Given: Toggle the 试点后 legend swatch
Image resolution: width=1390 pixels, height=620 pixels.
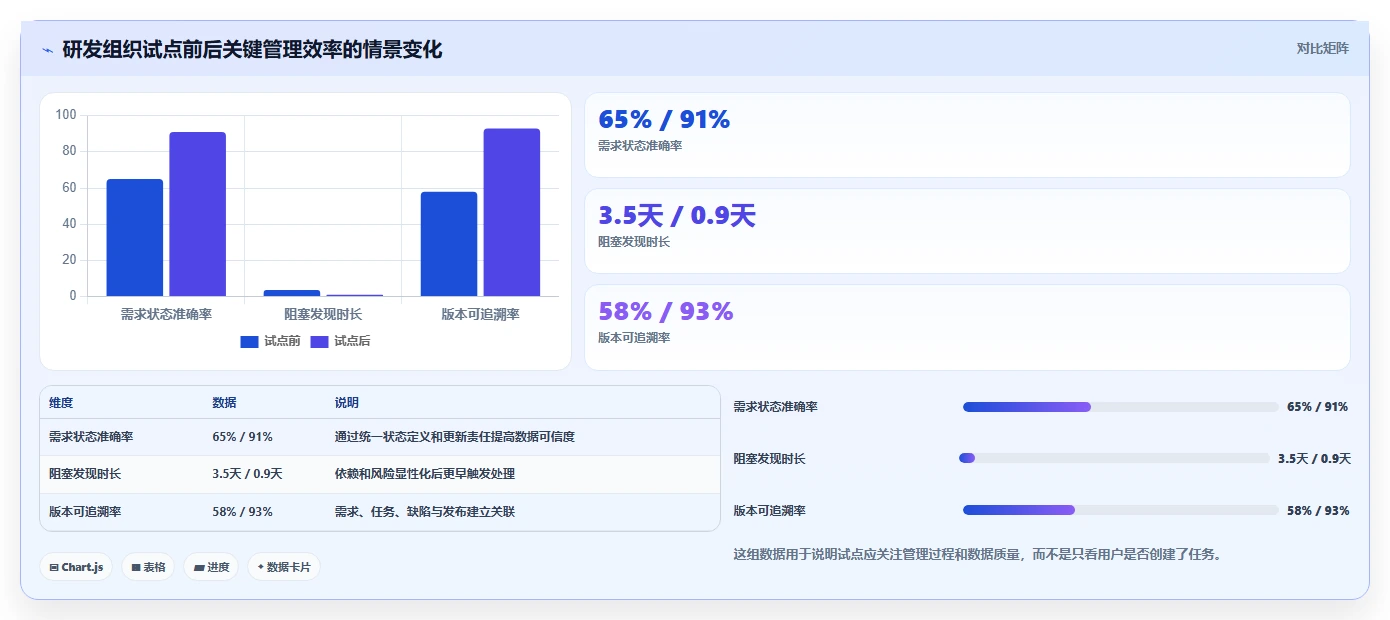Looking at the screenshot, I should click(320, 341).
